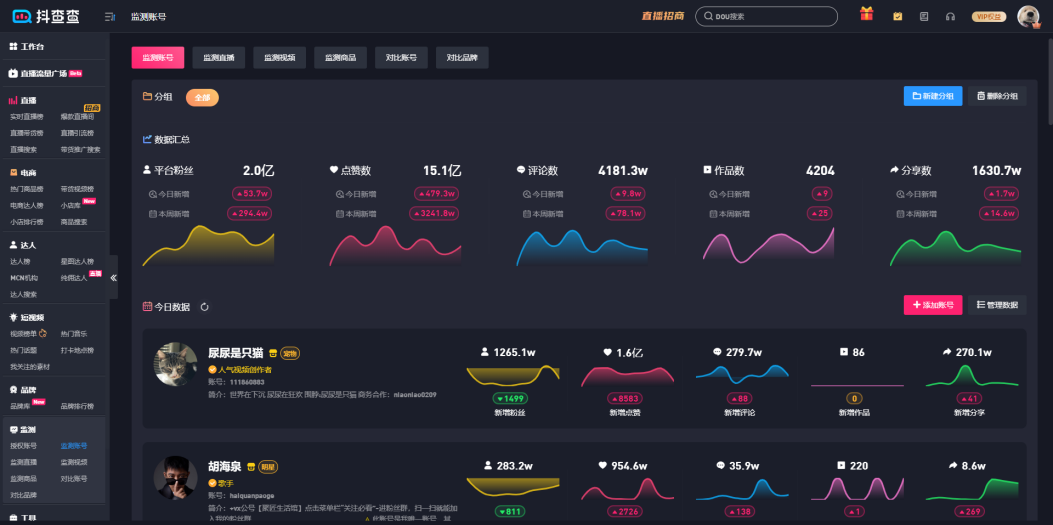
Task: Switch to the 对比品牌 tab
Action: click(462, 58)
